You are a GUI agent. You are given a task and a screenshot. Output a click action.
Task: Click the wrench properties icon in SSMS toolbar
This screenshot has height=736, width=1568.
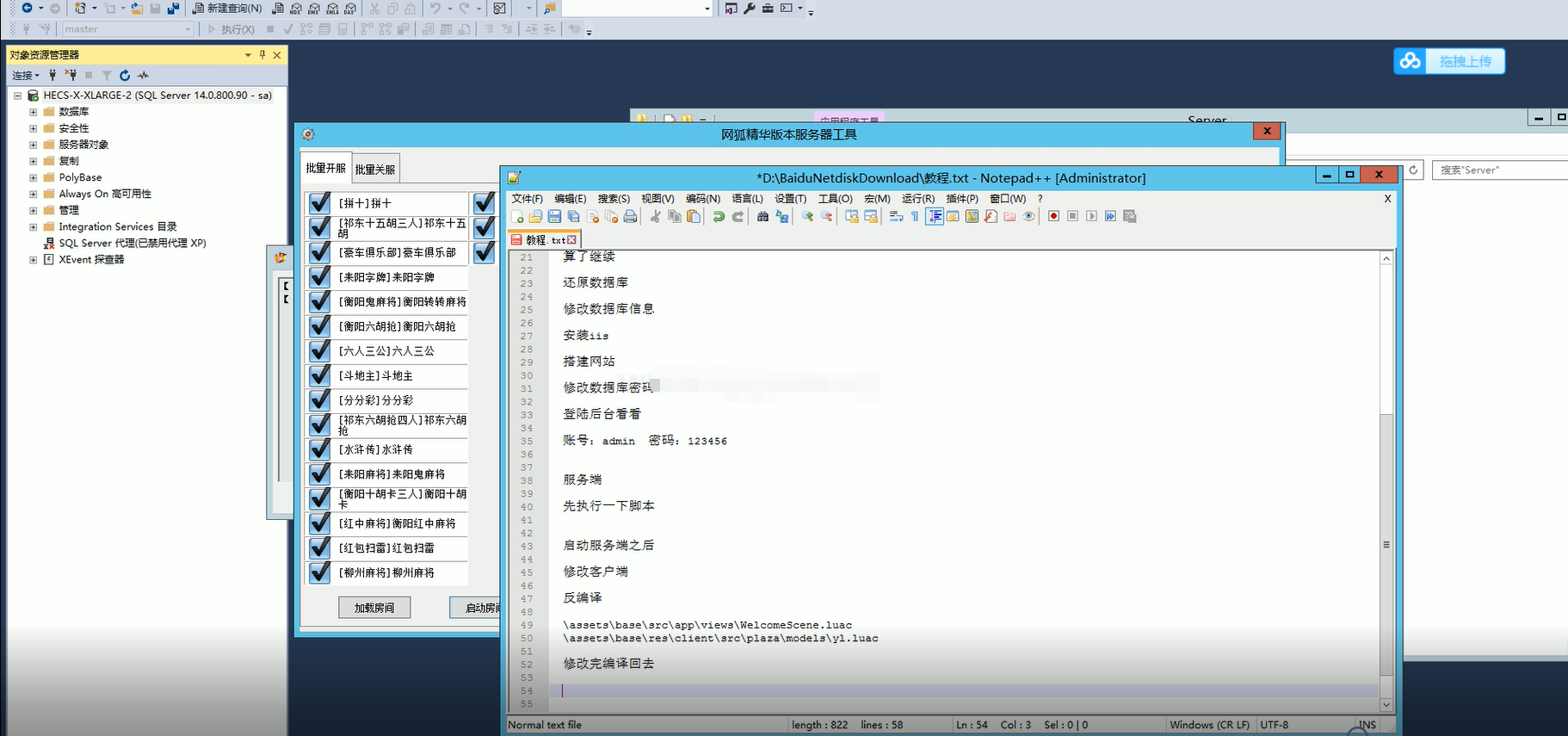click(x=749, y=8)
